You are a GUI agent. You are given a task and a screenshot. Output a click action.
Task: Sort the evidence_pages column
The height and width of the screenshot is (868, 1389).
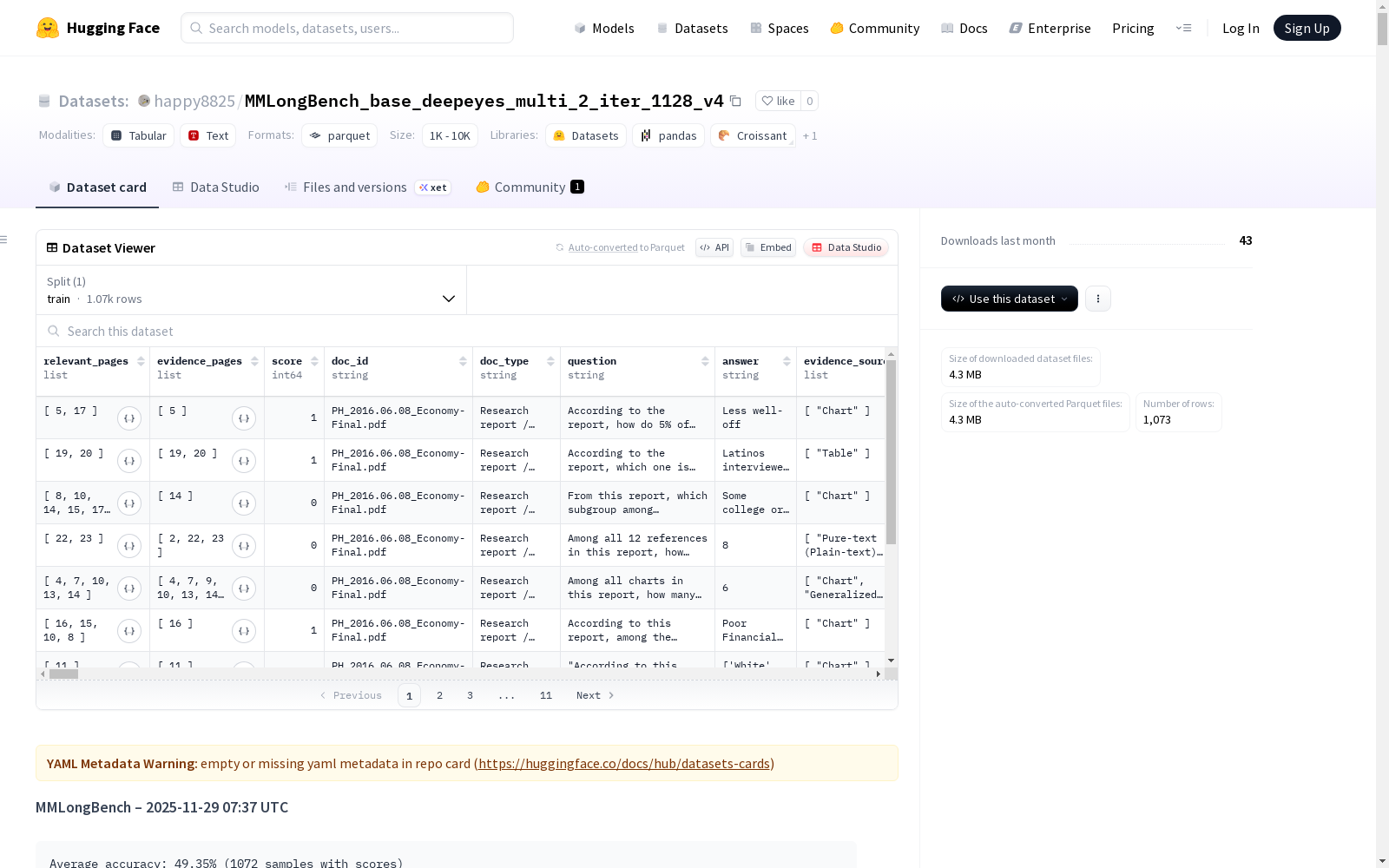point(254,361)
